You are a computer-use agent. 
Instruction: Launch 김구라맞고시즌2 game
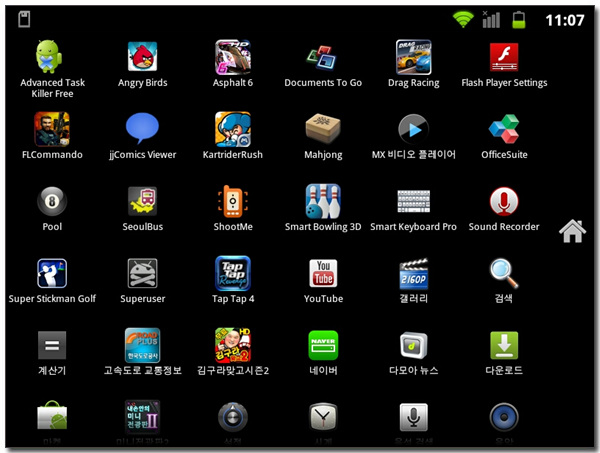point(233,352)
